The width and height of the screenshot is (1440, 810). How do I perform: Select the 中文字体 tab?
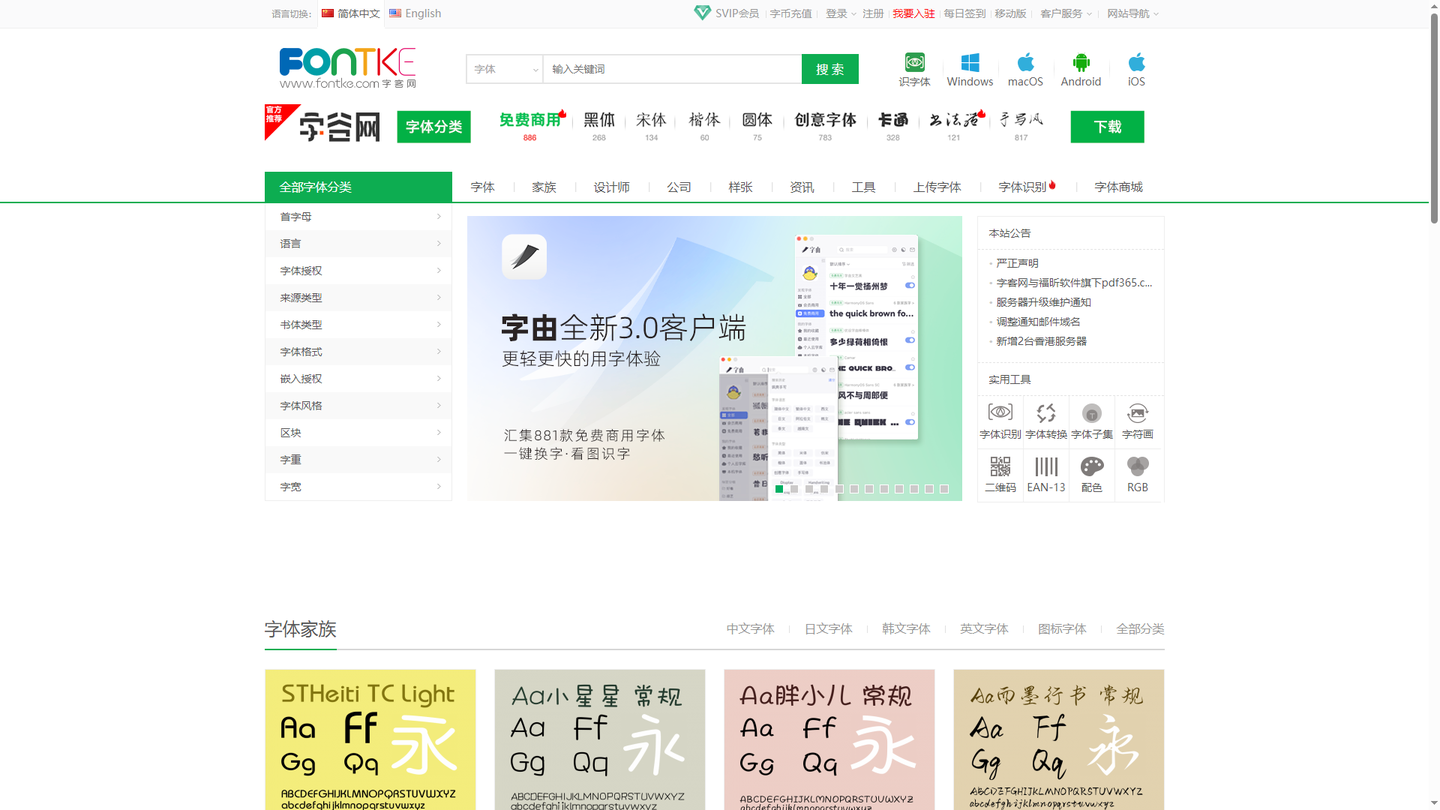(750, 629)
